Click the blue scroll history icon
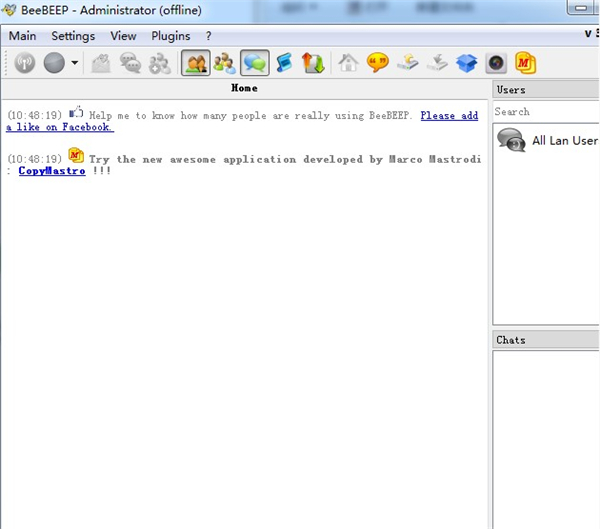600x529 pixels. [284, 63]
